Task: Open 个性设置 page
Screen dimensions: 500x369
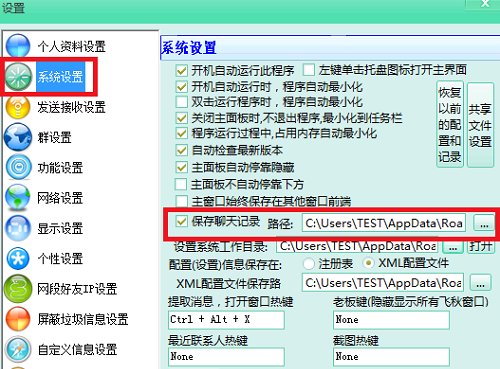Action: tap(60, 259)
